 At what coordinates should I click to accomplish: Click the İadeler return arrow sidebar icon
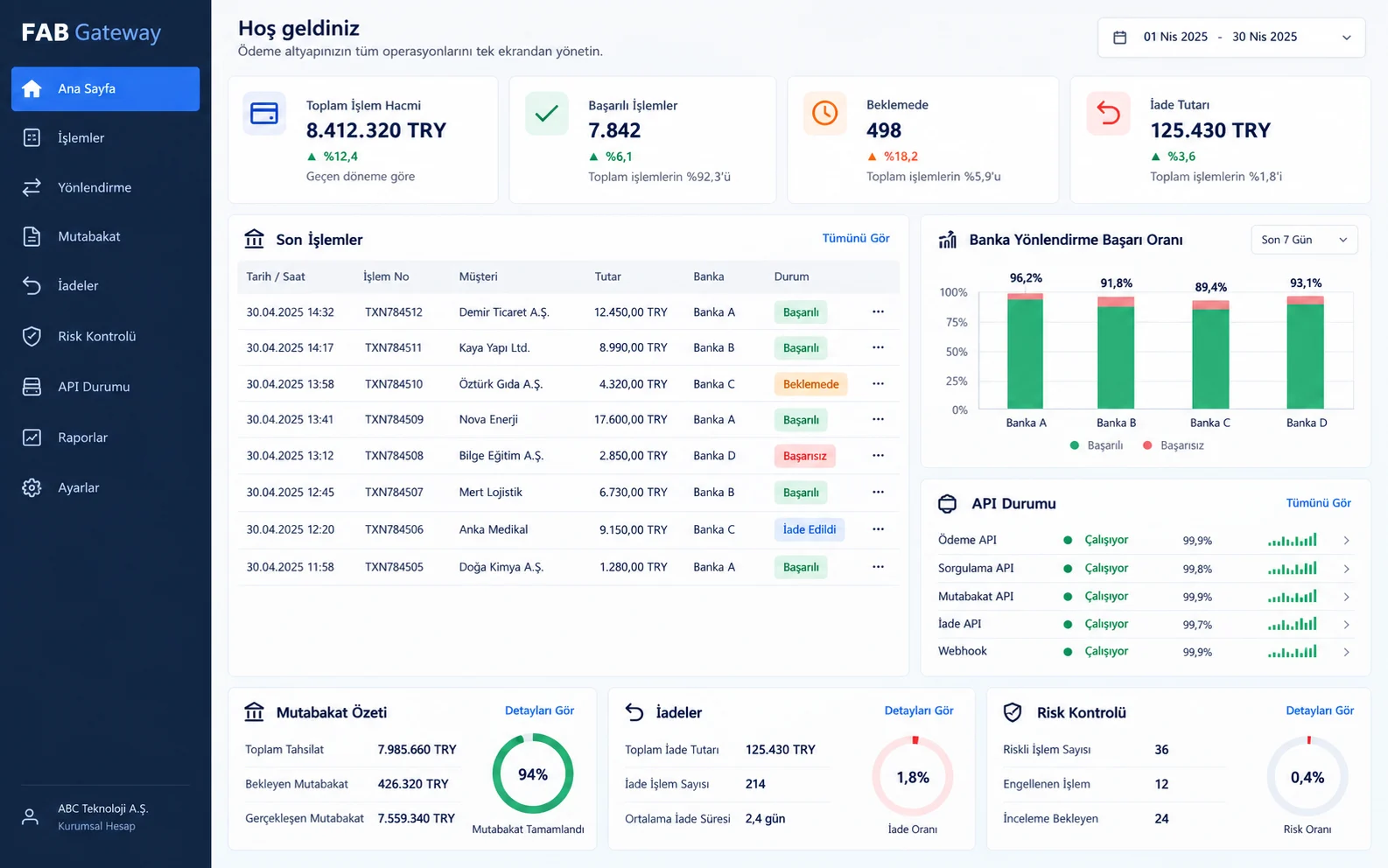[x=32, y=285]
